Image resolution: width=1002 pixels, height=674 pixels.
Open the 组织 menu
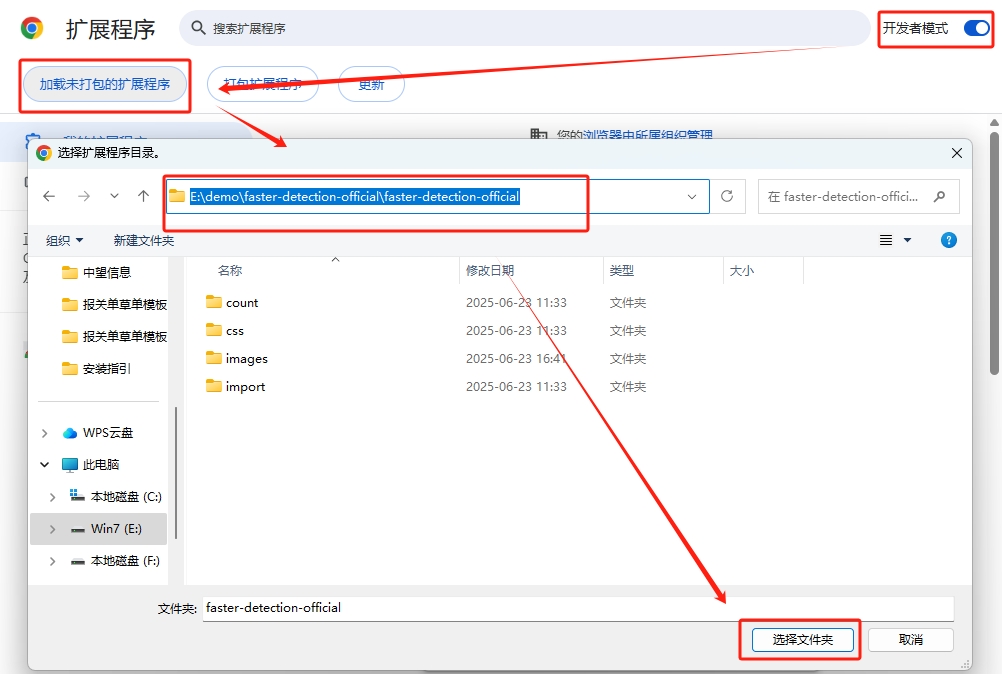[65, 241]
